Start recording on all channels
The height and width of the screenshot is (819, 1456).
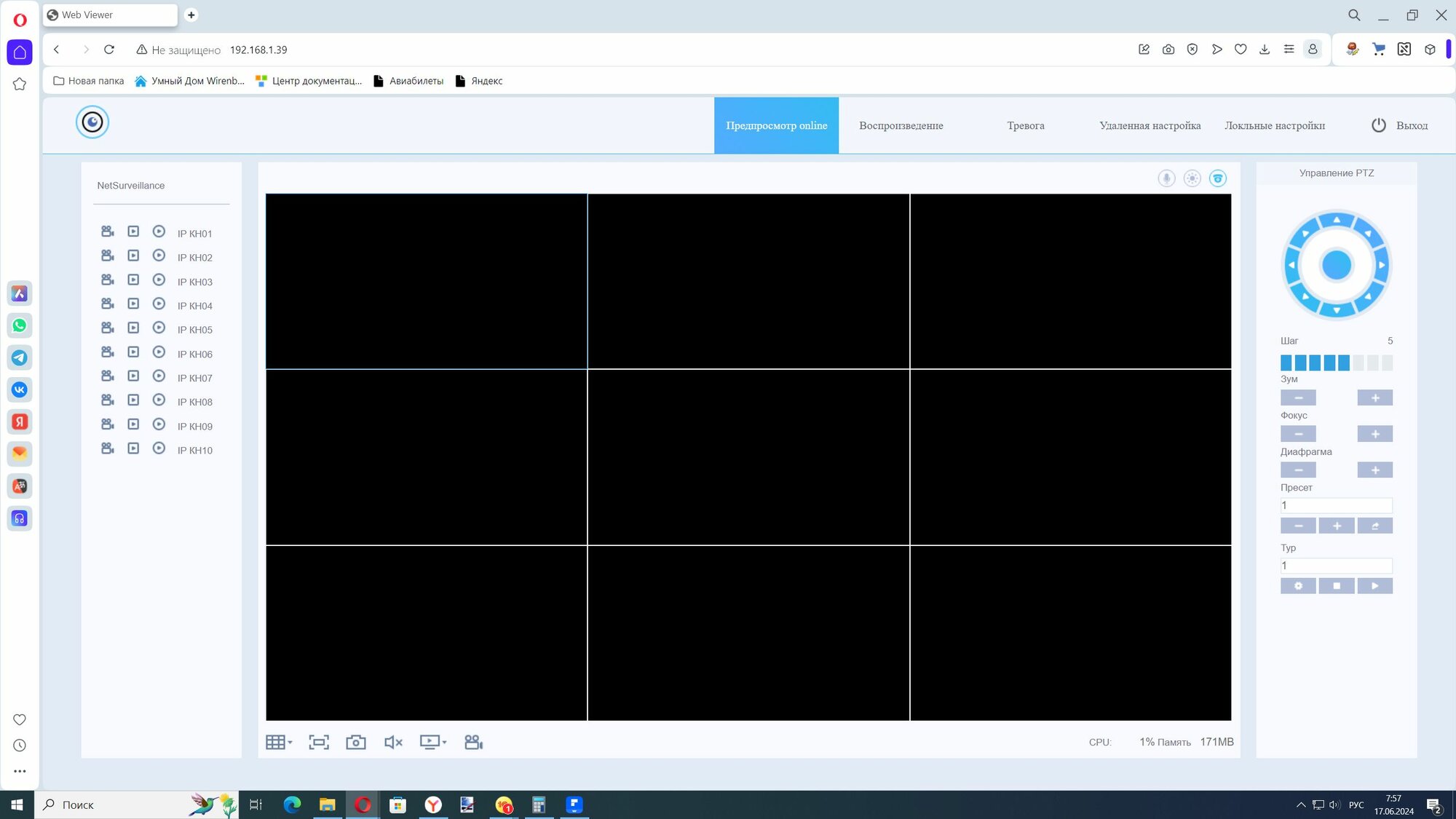tap(473, 742)
